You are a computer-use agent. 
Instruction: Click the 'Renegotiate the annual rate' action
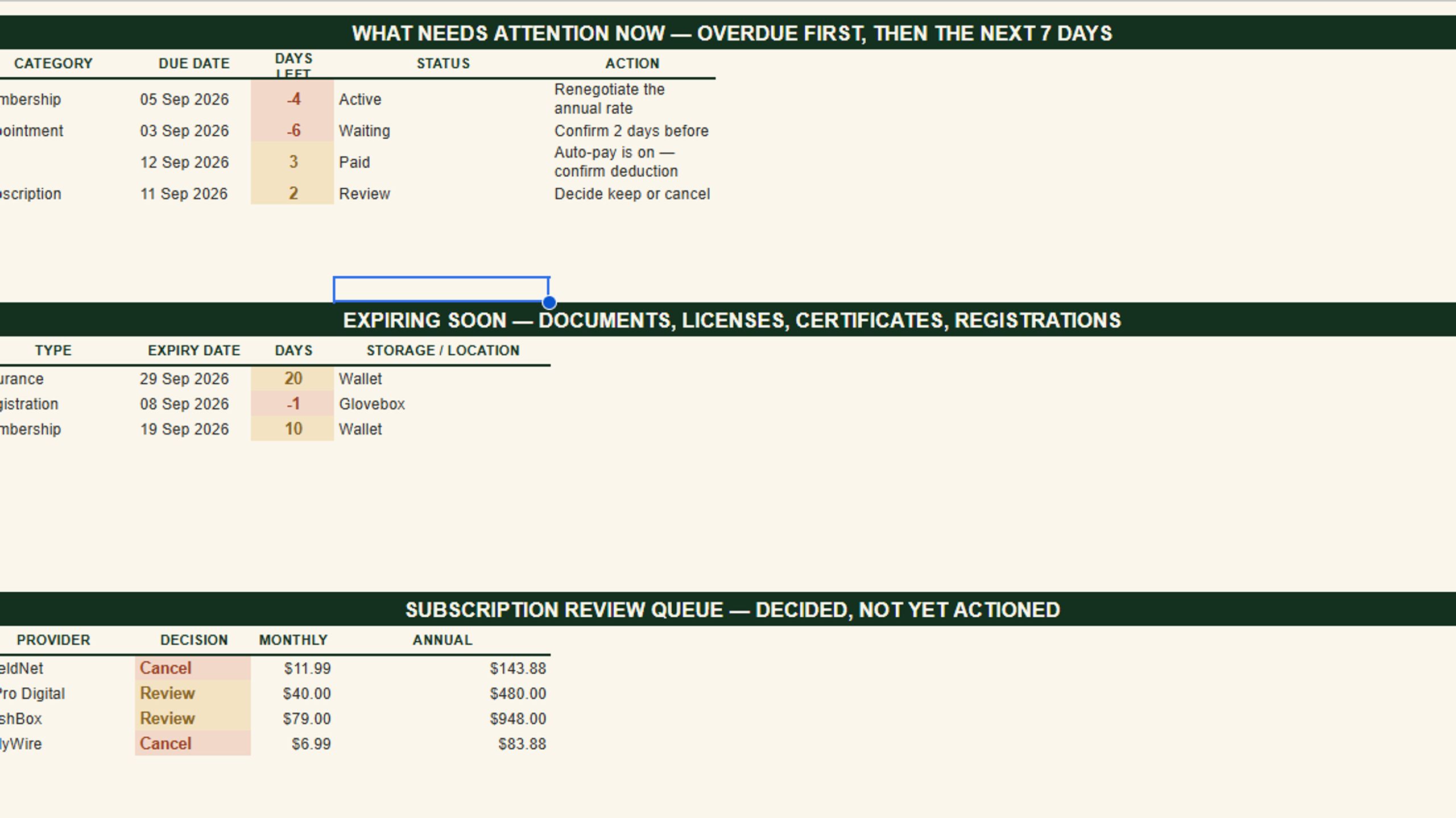coord(632,99)
